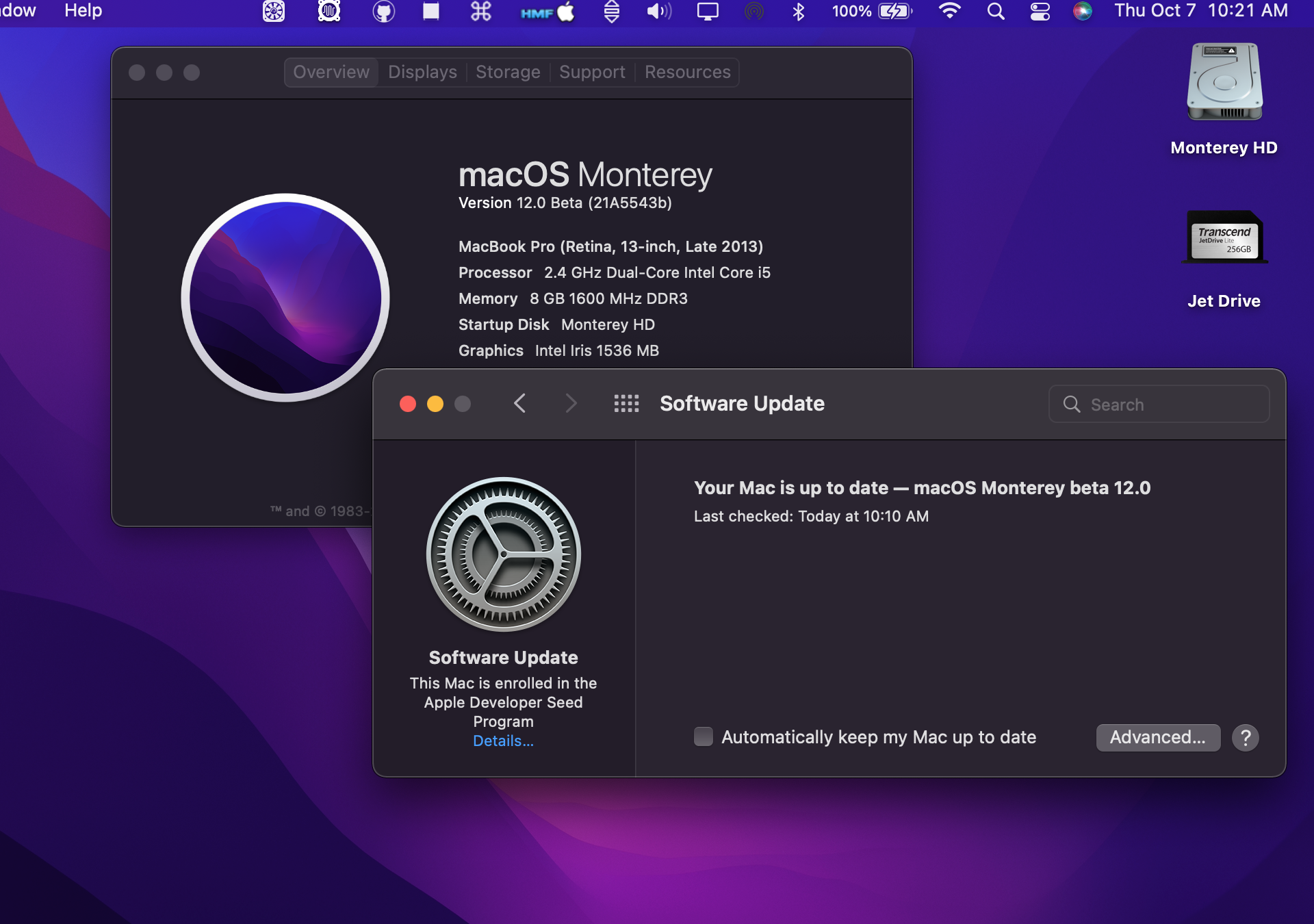Image resolution: width=1314 pixels, height=924 pixels.
Task: Minimize the Software Update window
Action: tap(435, 404)
